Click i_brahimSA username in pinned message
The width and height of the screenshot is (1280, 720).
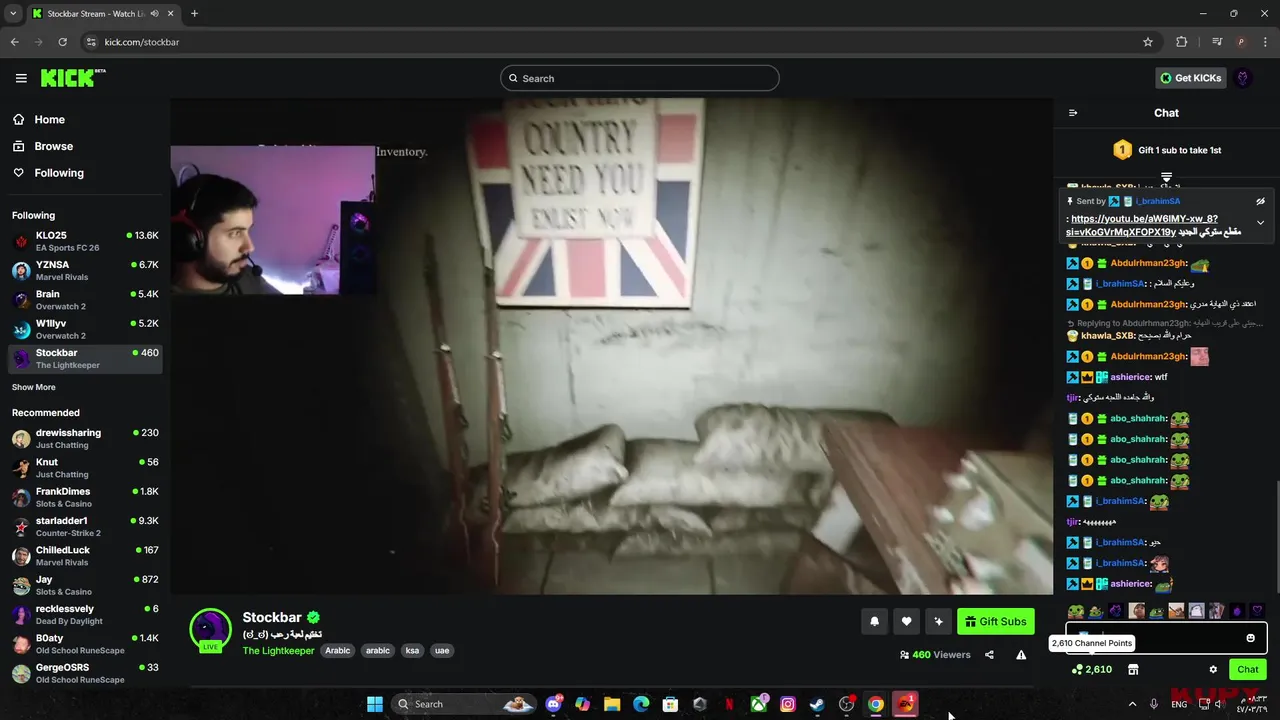click(1158, 201)
